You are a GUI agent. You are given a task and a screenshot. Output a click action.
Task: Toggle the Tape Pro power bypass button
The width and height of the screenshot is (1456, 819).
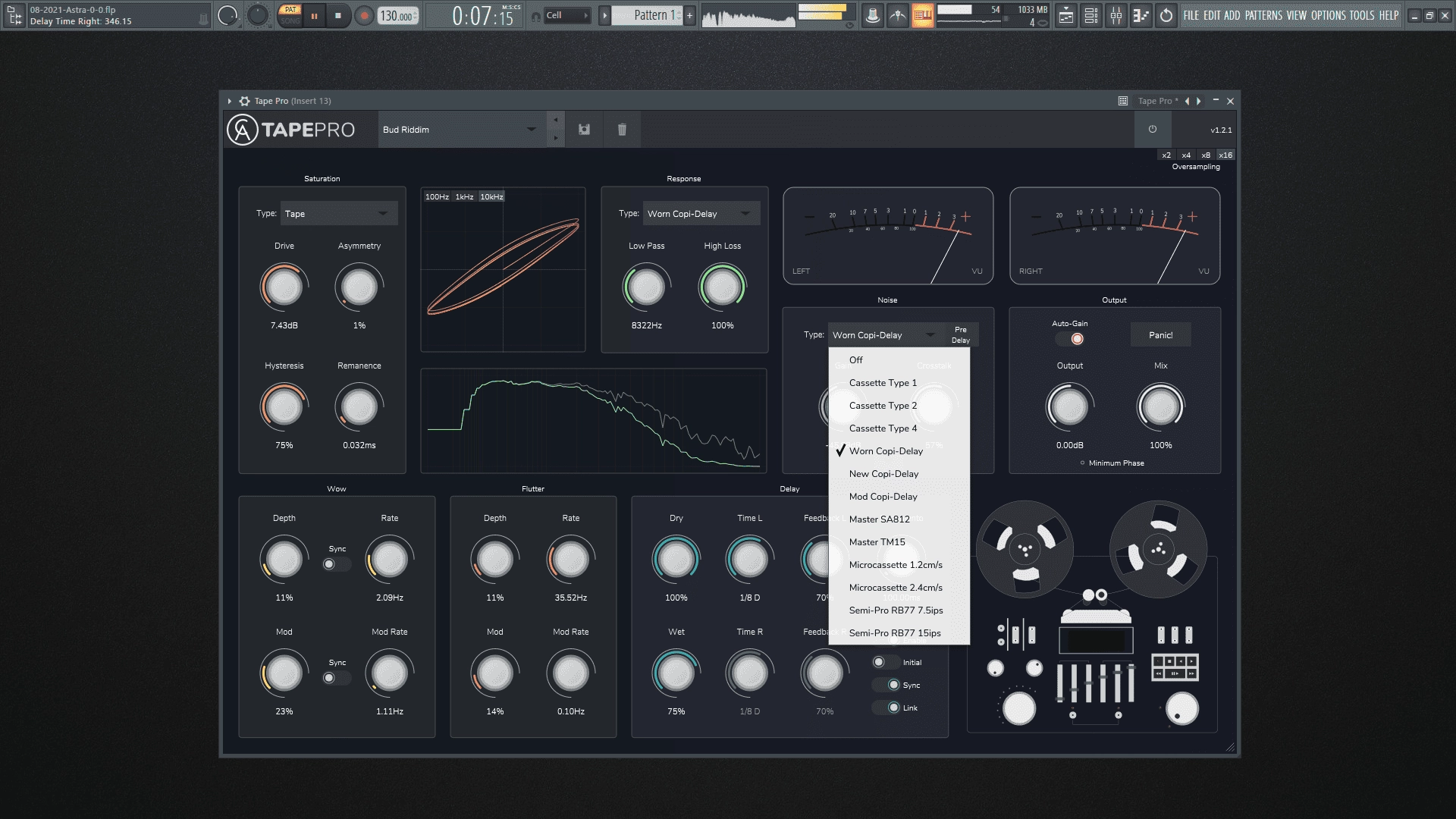point(1153,129)
